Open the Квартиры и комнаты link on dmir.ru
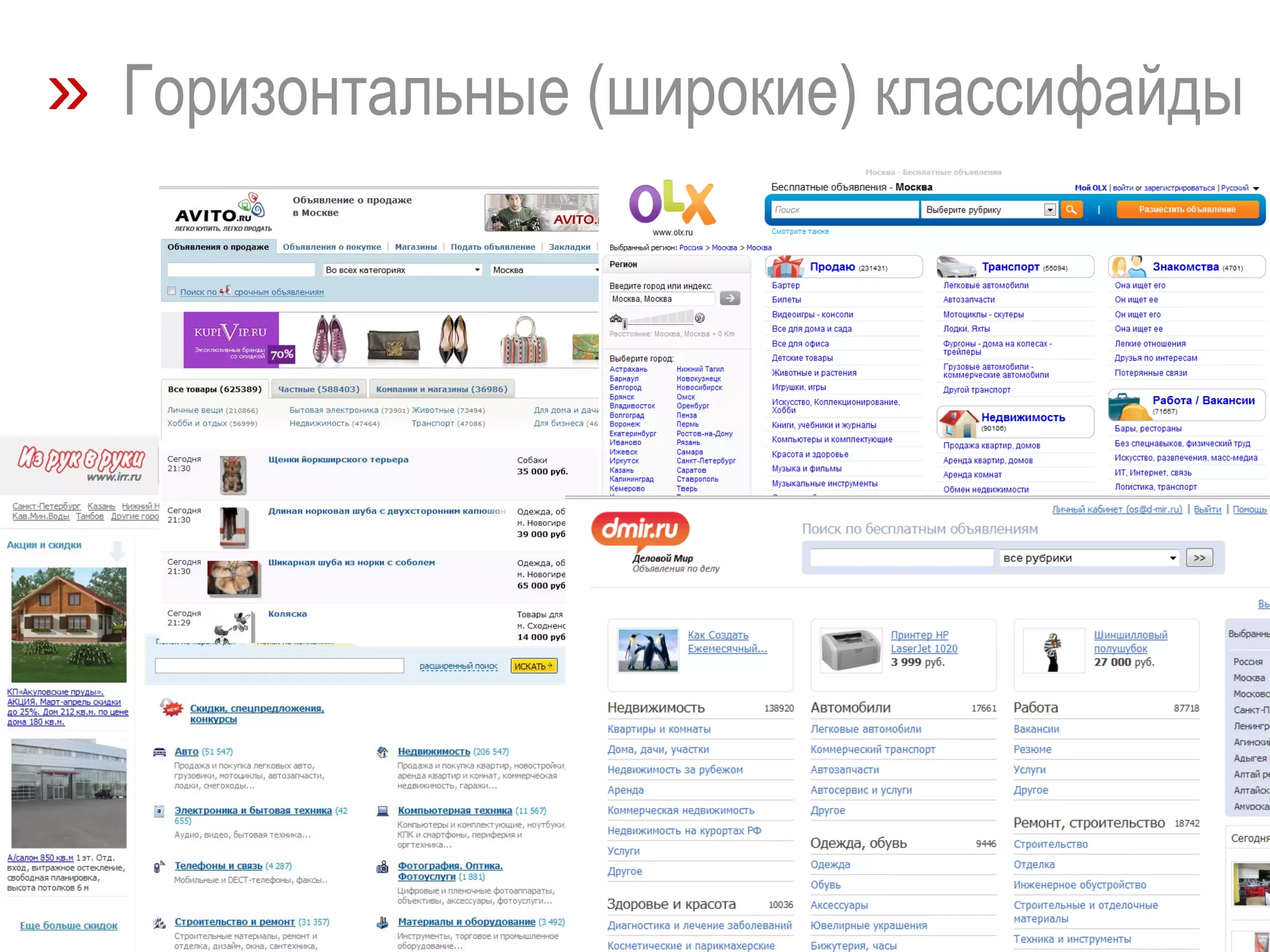The height and width of the screenshot is (952, 1270). point(659,729)
